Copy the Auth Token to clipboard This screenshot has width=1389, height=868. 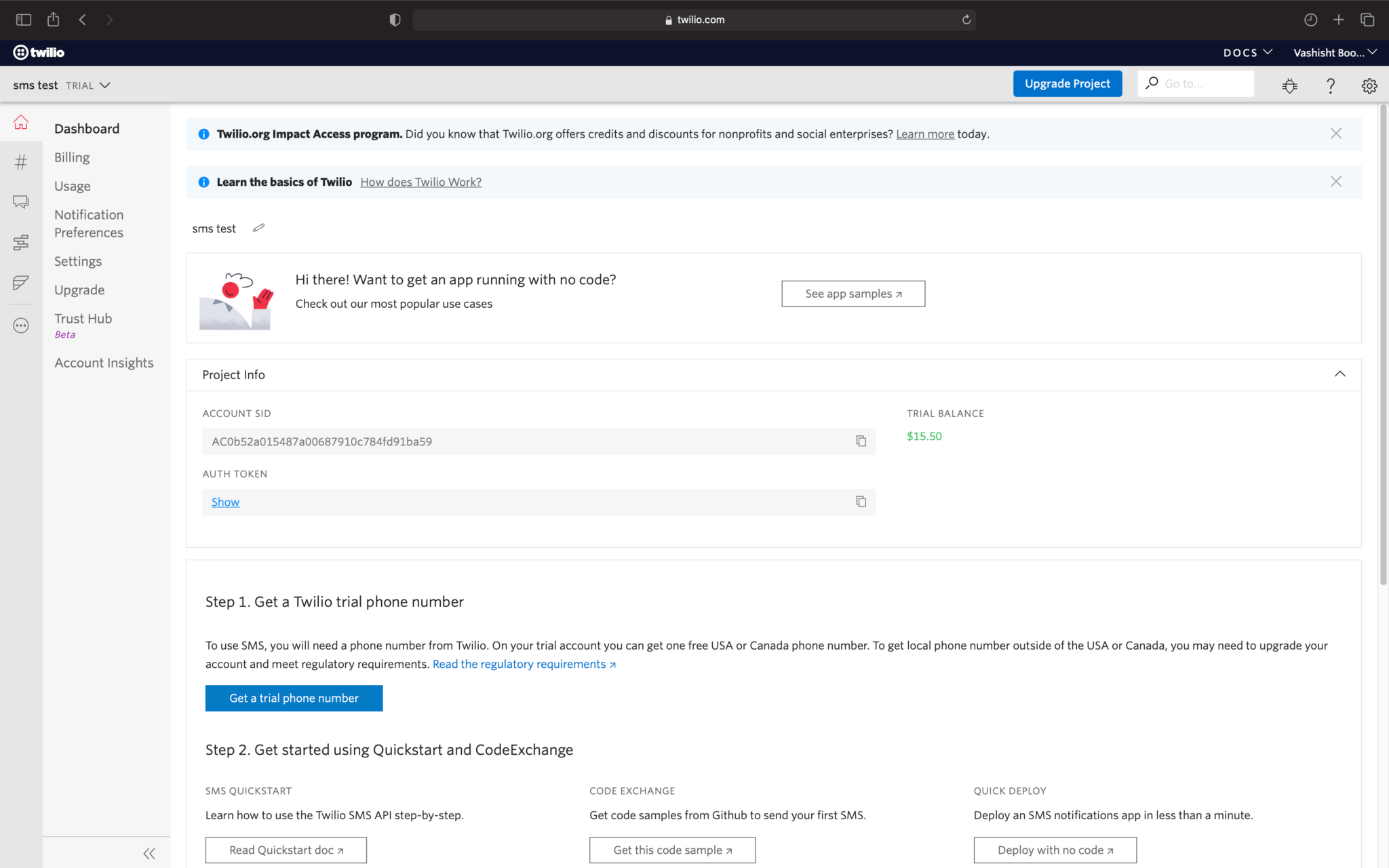point(861,502)
